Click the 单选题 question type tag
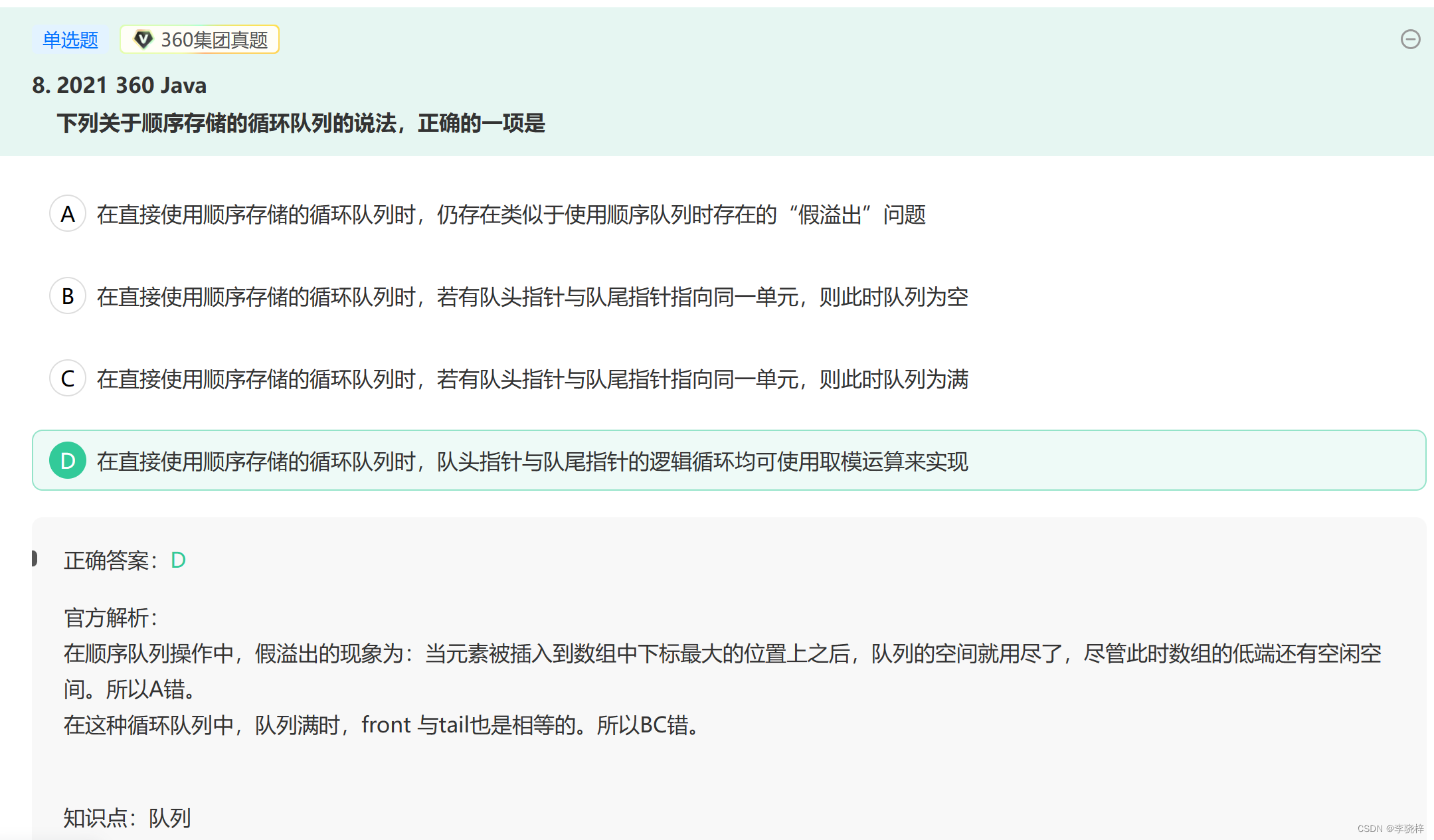The height and width of the screenshot is (840, 1434). pyautogui.click(x=70, y=40)
